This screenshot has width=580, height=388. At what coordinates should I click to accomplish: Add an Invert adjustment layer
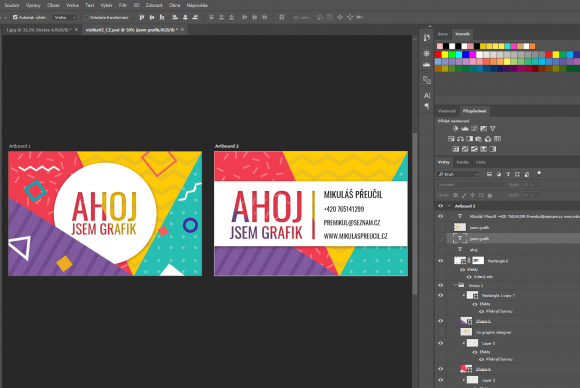(455, 149)
